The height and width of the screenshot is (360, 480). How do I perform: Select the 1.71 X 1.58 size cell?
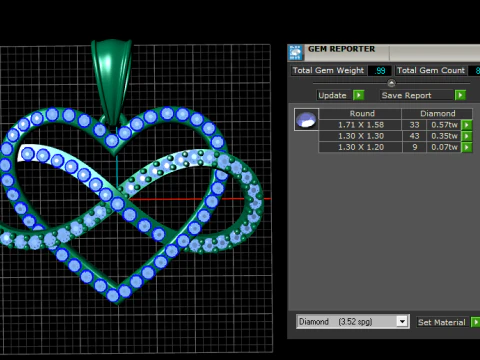tap(360, 125)
